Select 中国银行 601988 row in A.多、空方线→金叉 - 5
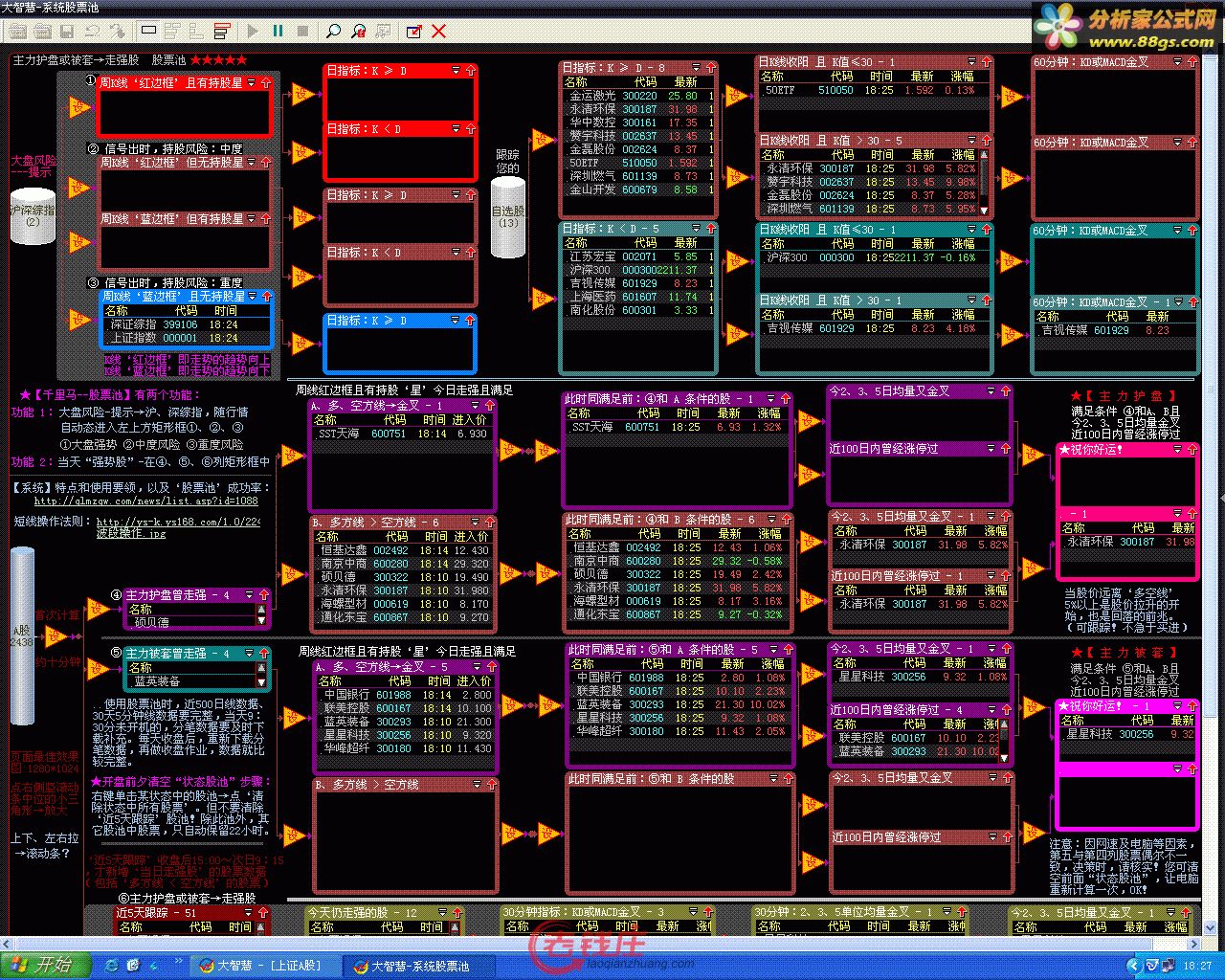The image size is (1225, 980). click(x=406, y=695)
